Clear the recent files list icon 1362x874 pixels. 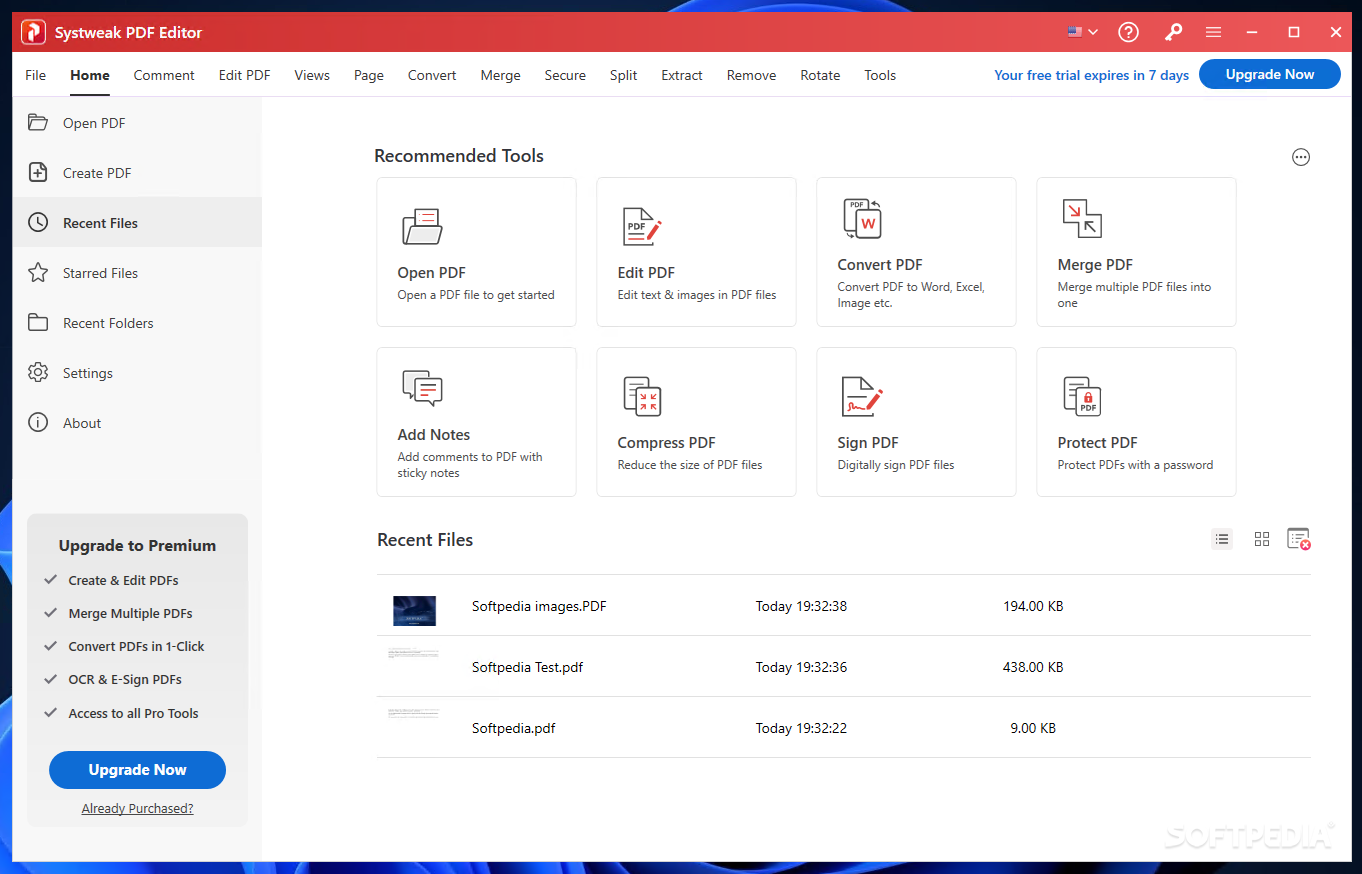click(x=1299, y=539)
